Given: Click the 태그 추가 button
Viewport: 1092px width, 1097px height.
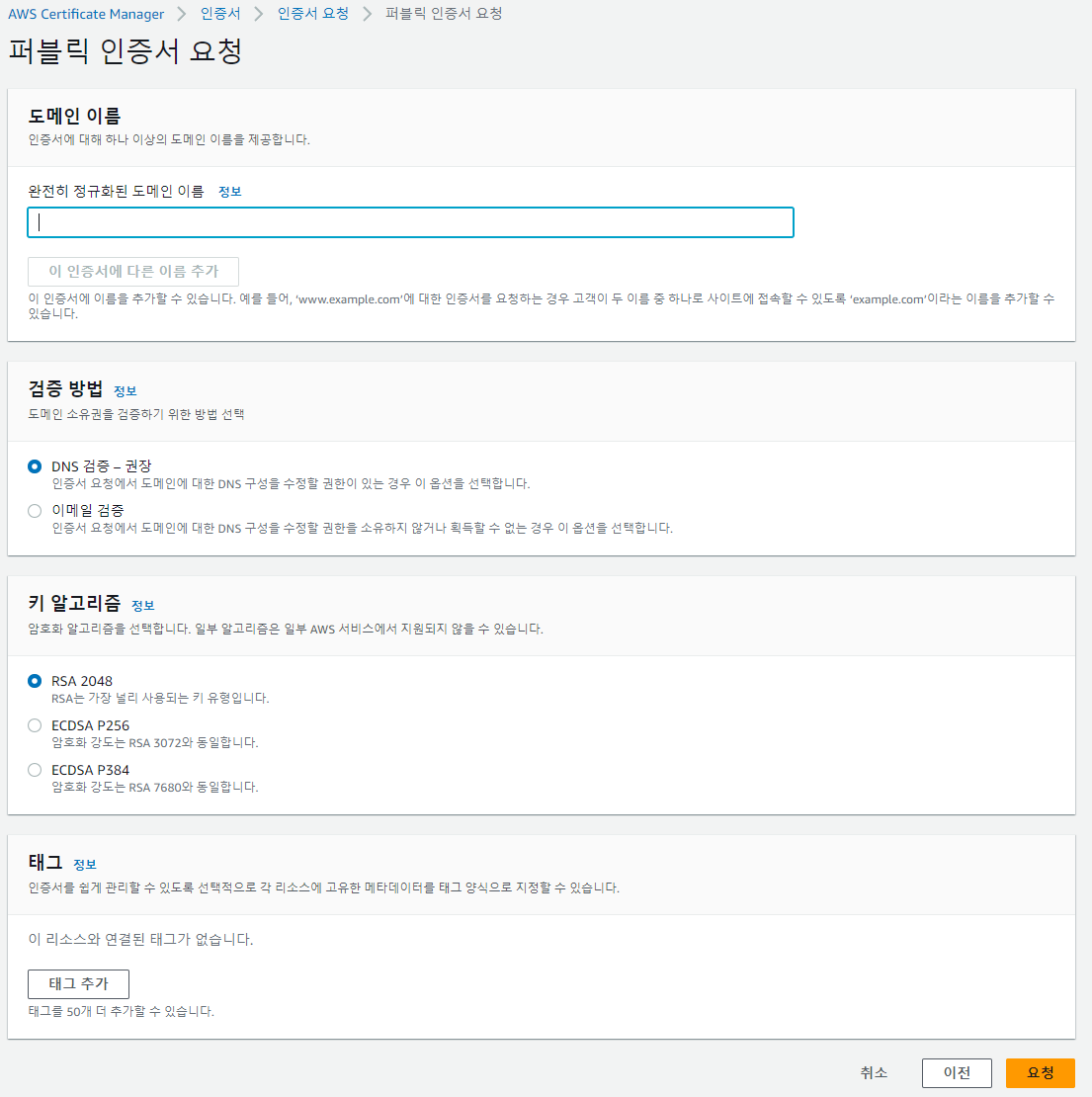Looking at the screenshot, I should (78, 984).
